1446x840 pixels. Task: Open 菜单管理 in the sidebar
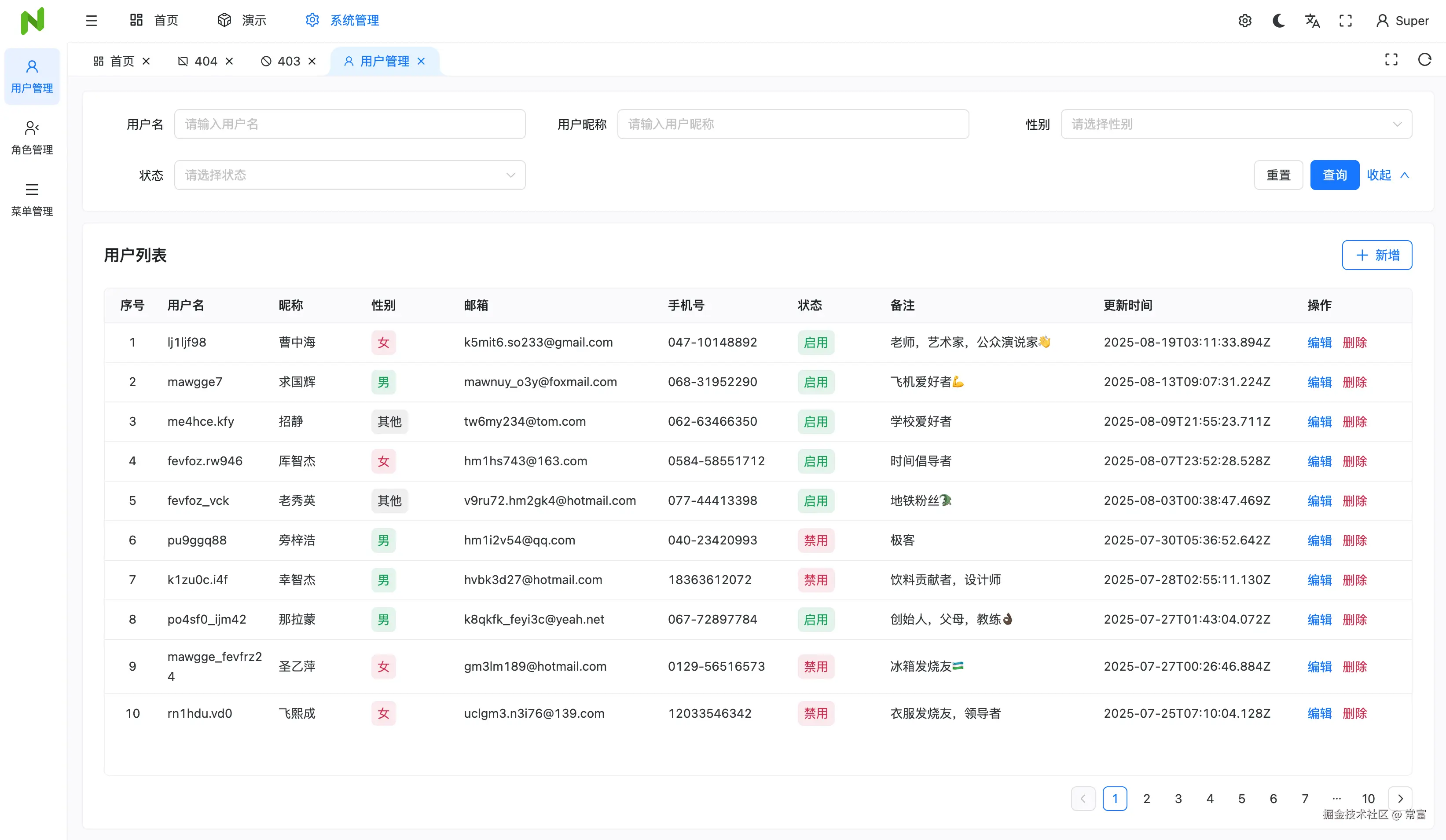click(x=32, y=199)
